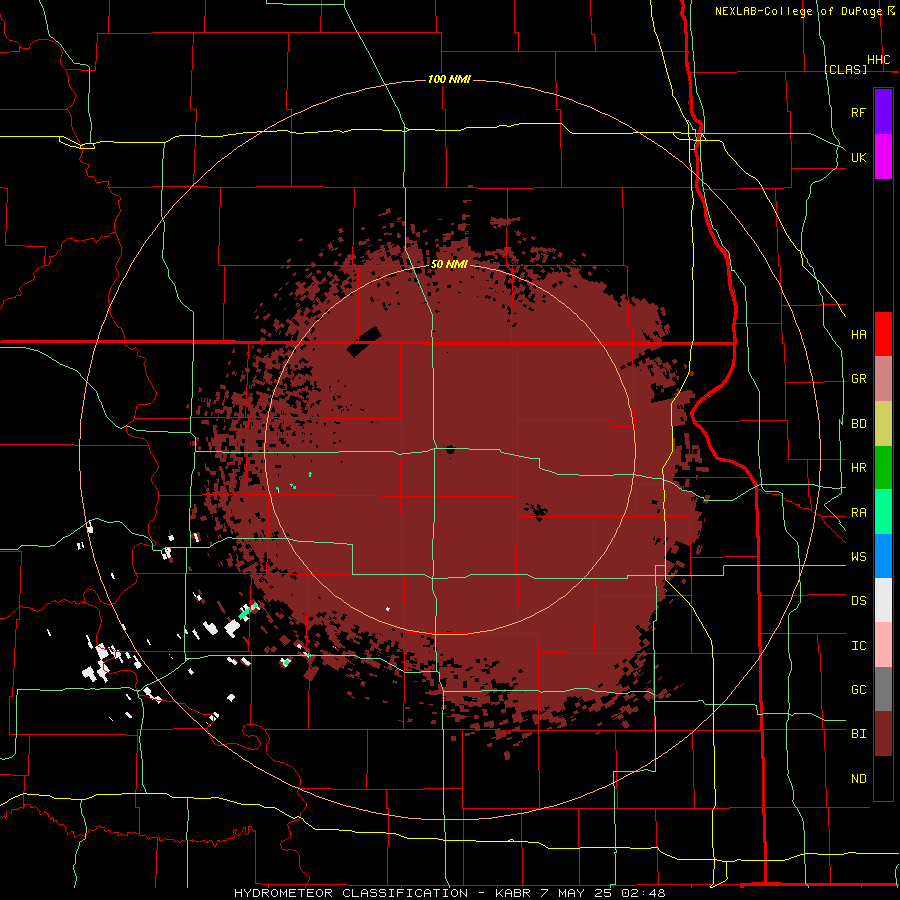Click the ND black legend swatch
Viewport: 900px width, 900px height.
tap(883, 778)
